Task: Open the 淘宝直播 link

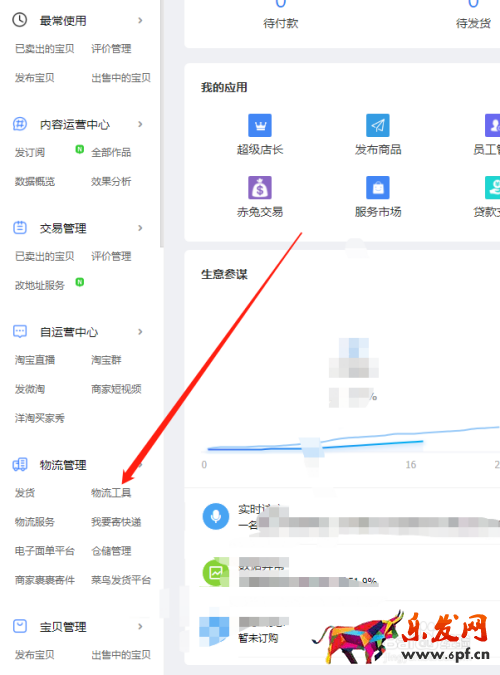Action: 35,360
